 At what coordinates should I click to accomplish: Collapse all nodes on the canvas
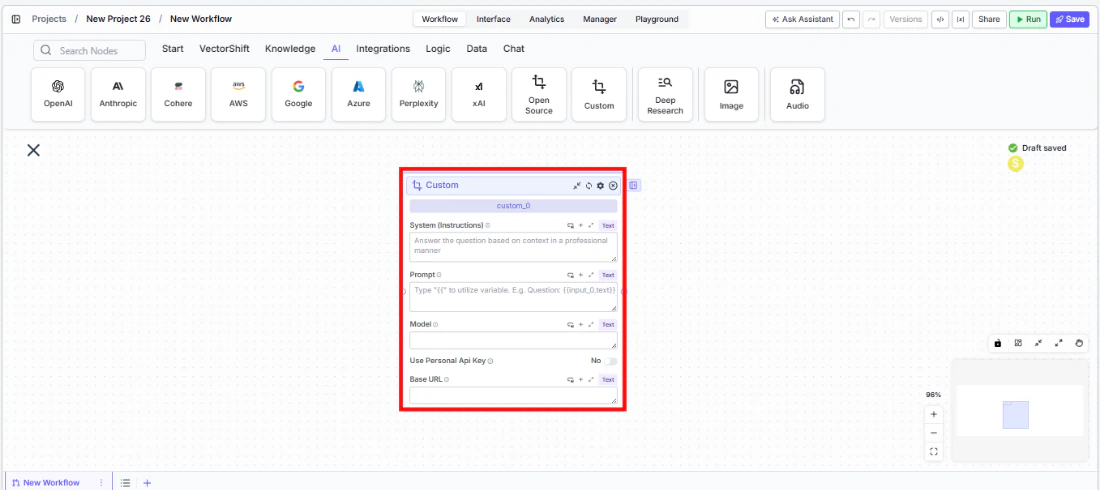[x=1038, y=343]
